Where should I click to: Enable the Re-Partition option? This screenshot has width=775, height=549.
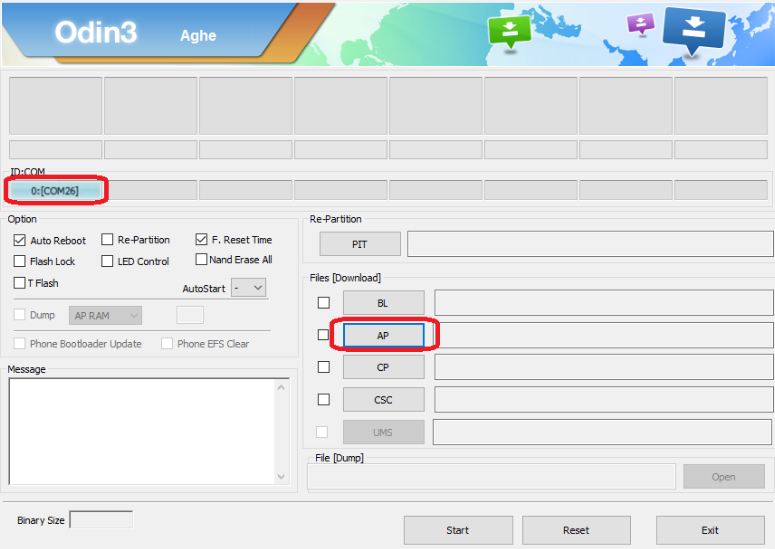pyautogui.click(x=107, y=240)
